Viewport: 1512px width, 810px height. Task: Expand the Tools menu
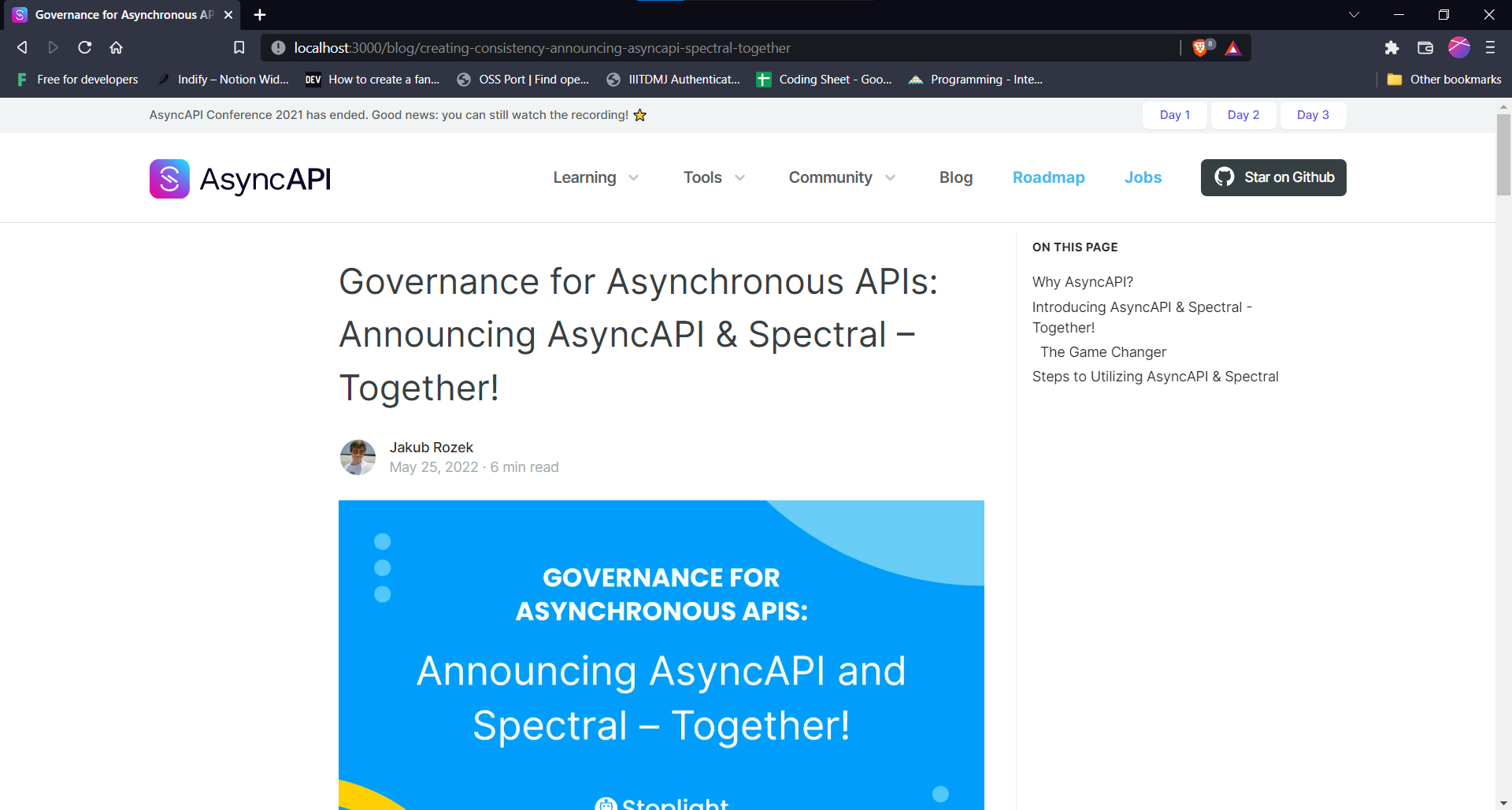coord(714,177)
